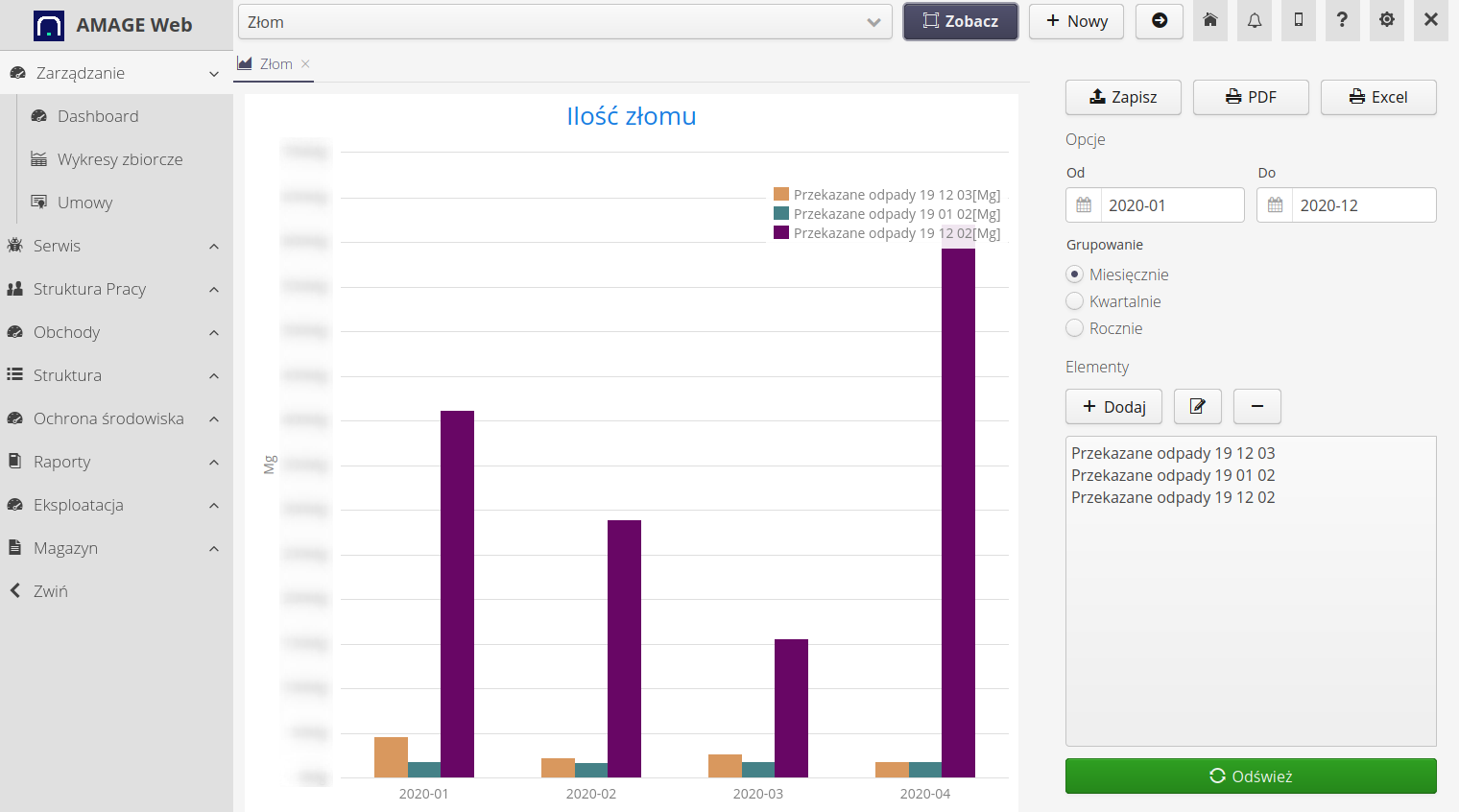
Task: Click the Od date field
Action: [x=1171, y=205]
